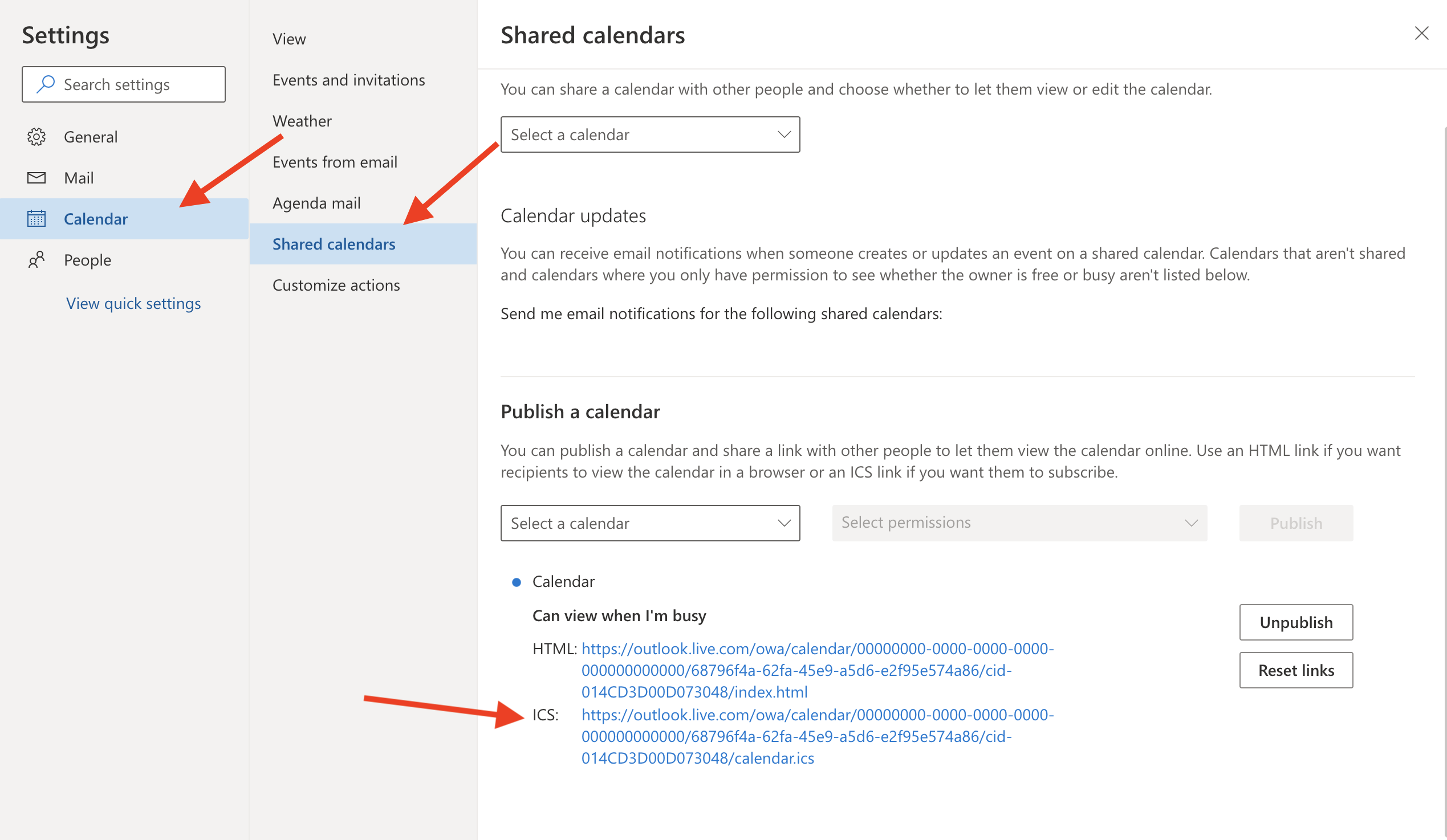Open People settings via people icon
The image size is (1447, 840).
click(36, 259)
